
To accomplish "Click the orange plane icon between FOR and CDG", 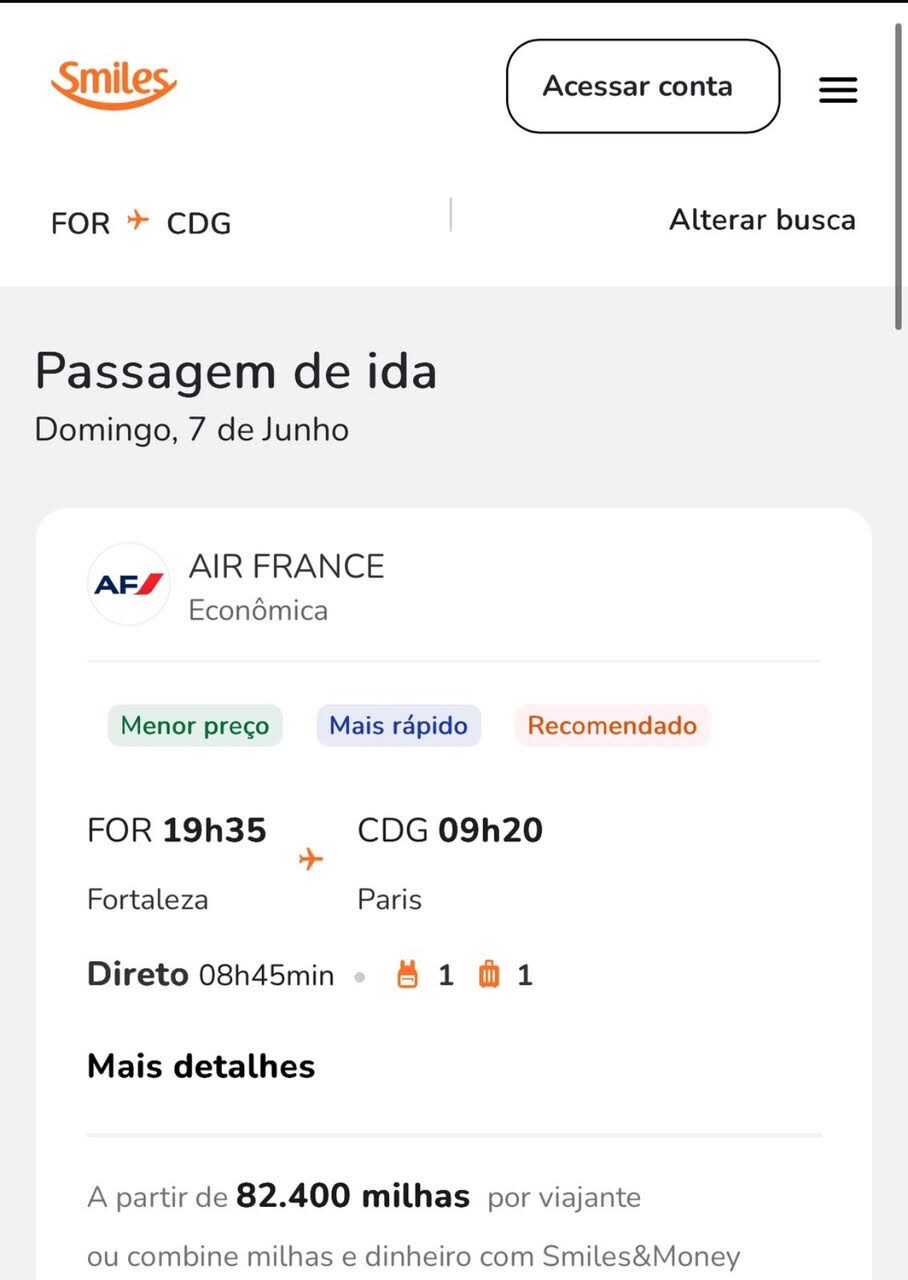I will [x=138, y=220].
